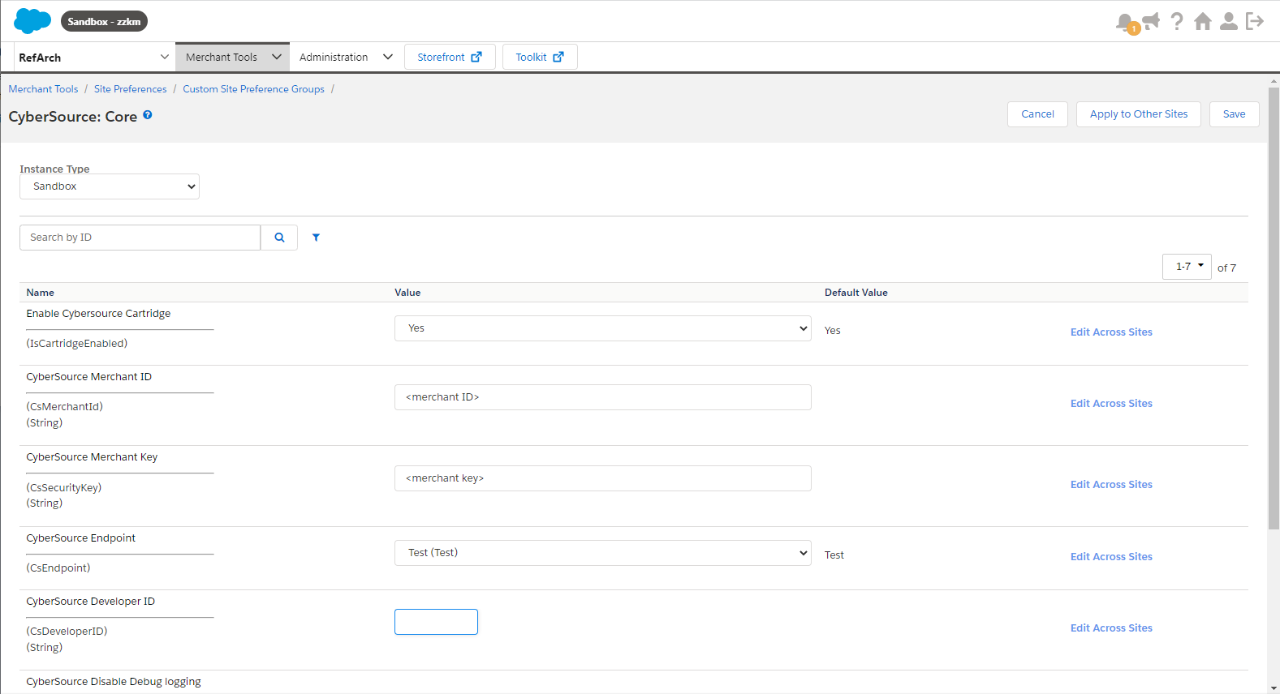Click the help icon beside CyberSource: Core

click(148, 116)
